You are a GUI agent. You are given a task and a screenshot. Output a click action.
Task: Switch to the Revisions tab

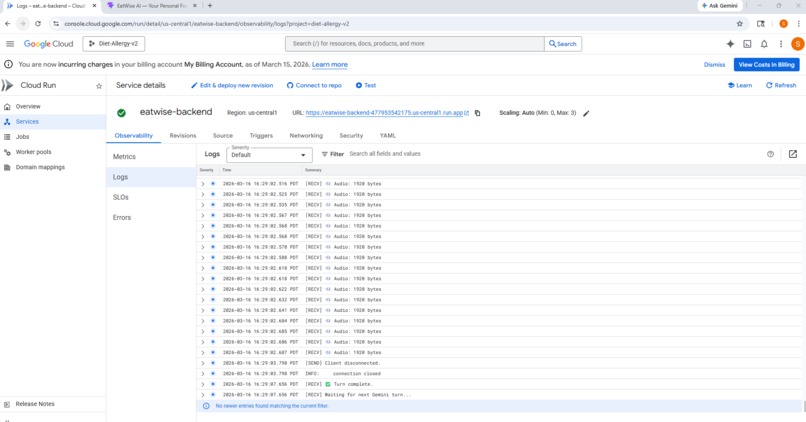[x=183, y=136]
